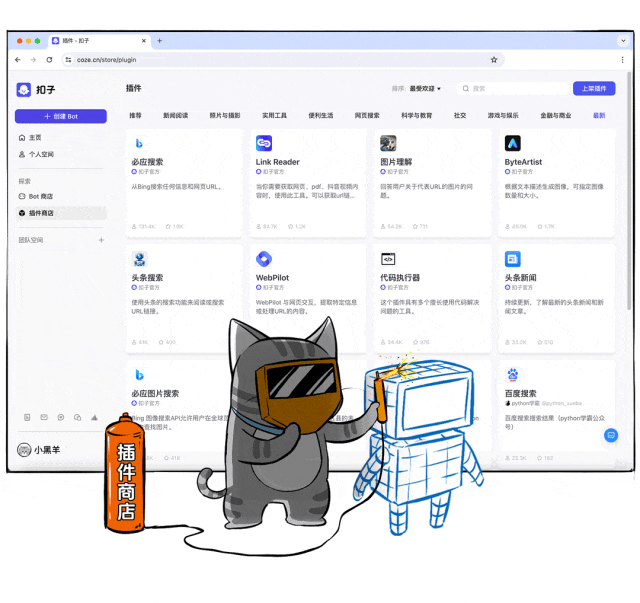Image resolution: width=640 pixels, height=603 pixels.
Task: Open the Link Reader plugin title
Action: (x=278, y=162)
